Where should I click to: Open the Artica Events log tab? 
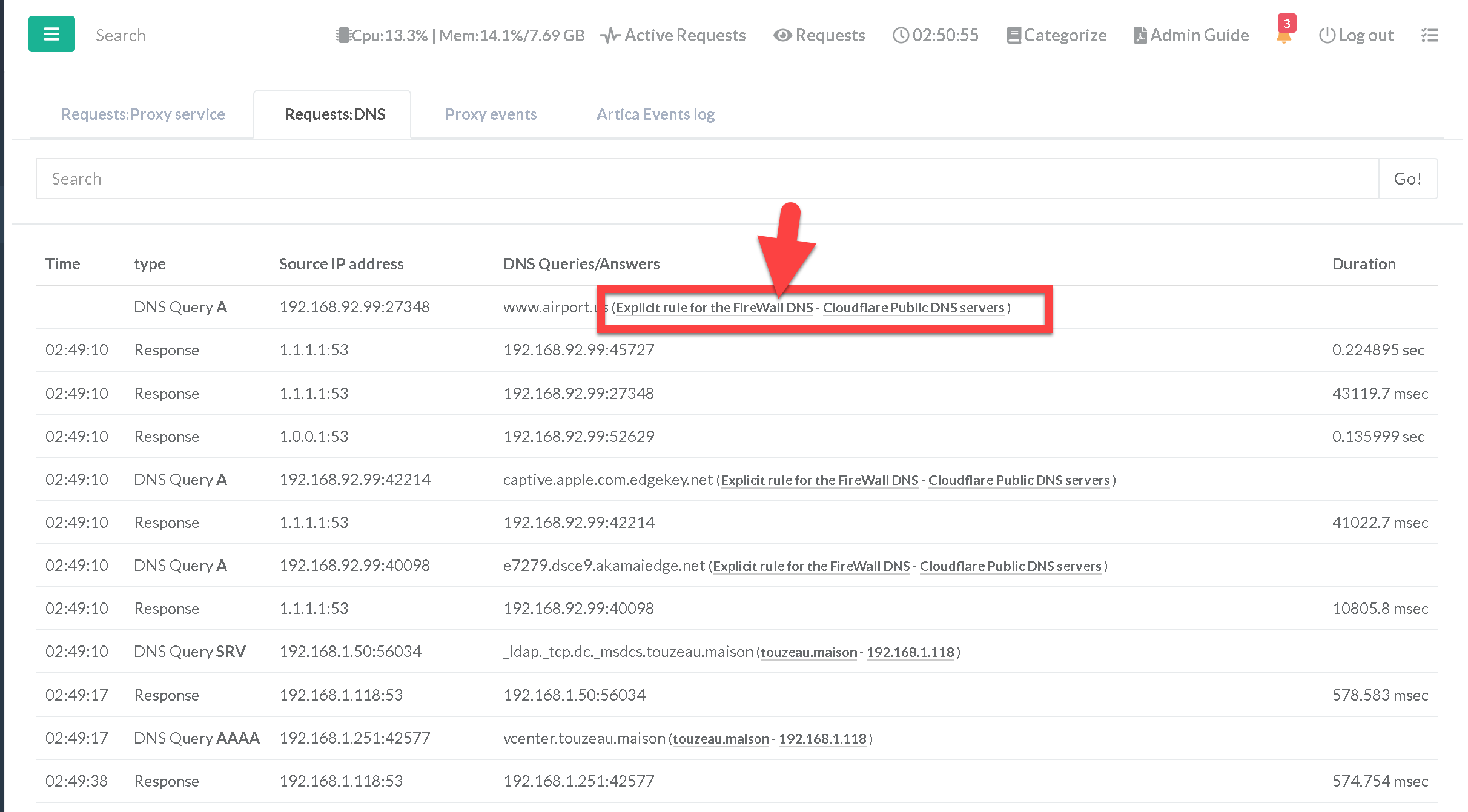coord(655,114)
